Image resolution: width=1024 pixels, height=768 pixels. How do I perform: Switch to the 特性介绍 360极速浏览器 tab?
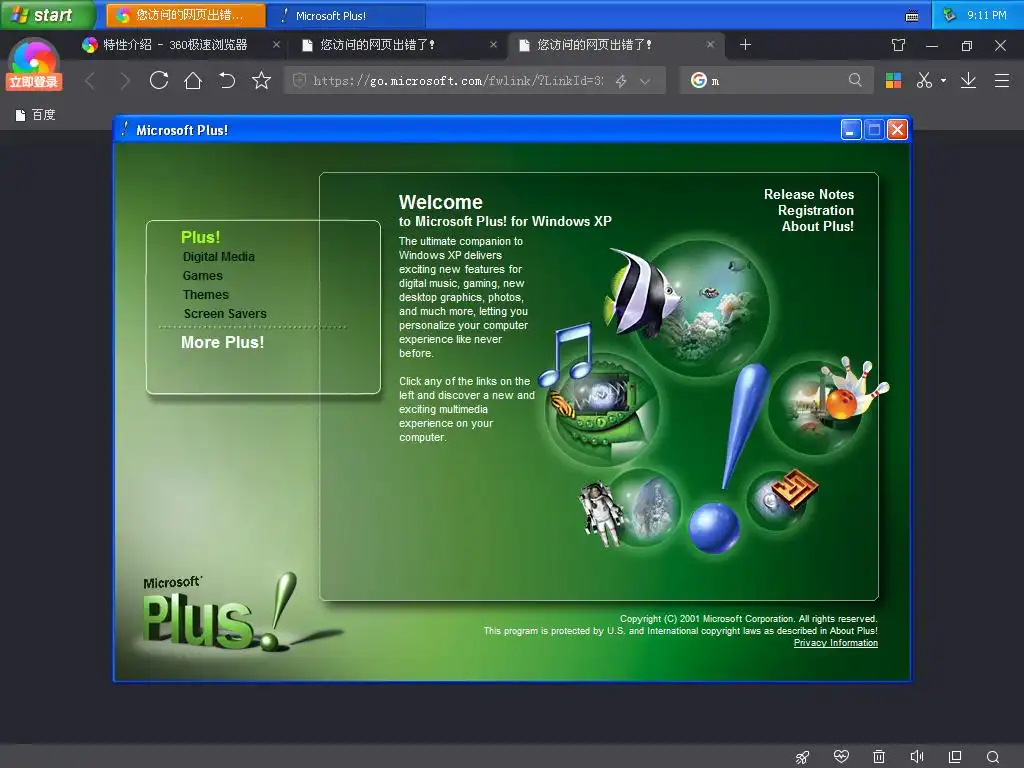(175, 44)
